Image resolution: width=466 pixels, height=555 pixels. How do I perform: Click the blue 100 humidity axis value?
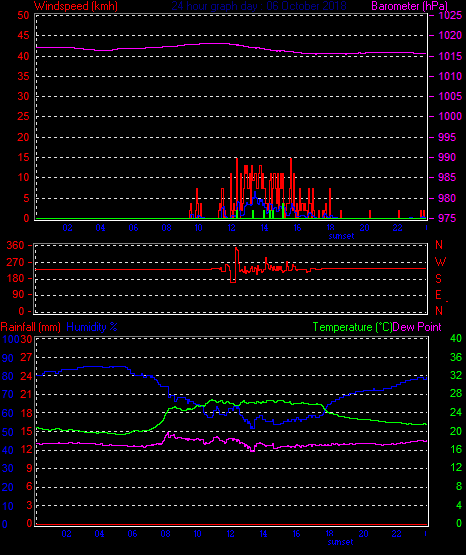tap(11, 340)
